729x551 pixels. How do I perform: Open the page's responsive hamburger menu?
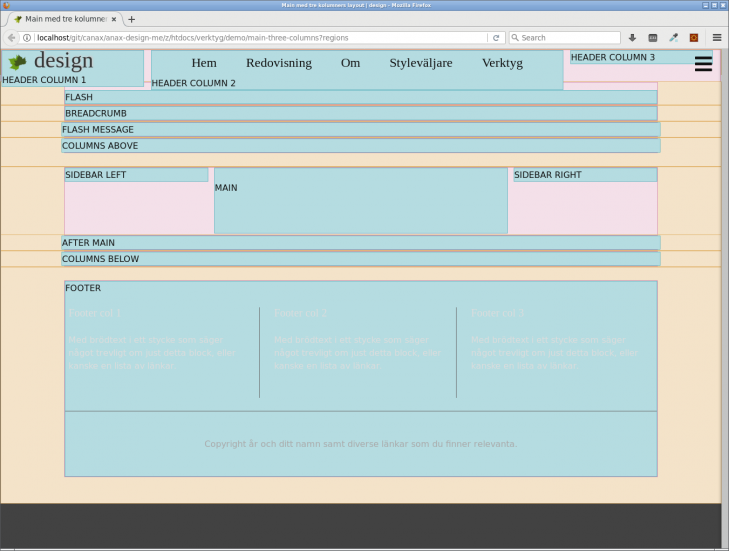(x=703, y=64)
